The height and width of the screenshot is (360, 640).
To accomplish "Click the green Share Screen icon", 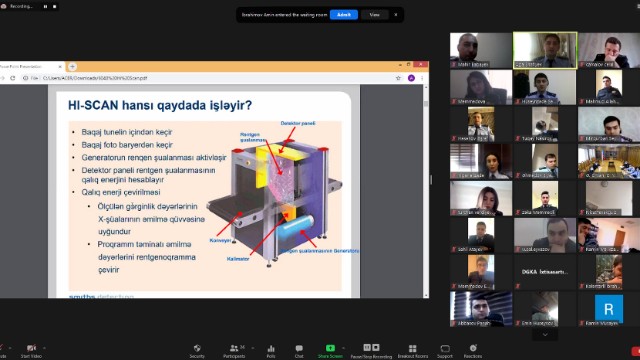I will pos(330,348).
